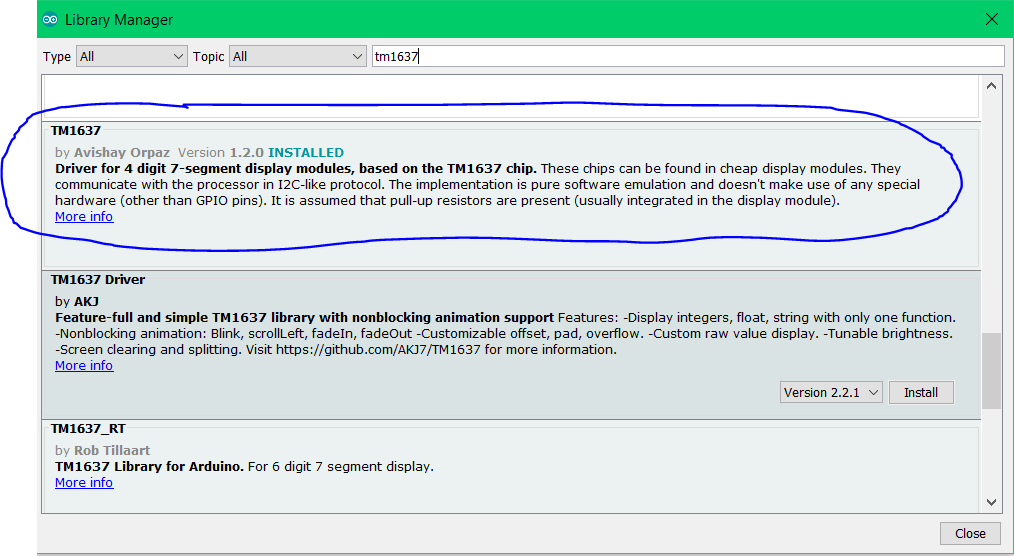
Task: Click the scrollbar down arrow
Action: tap(991, 502)
